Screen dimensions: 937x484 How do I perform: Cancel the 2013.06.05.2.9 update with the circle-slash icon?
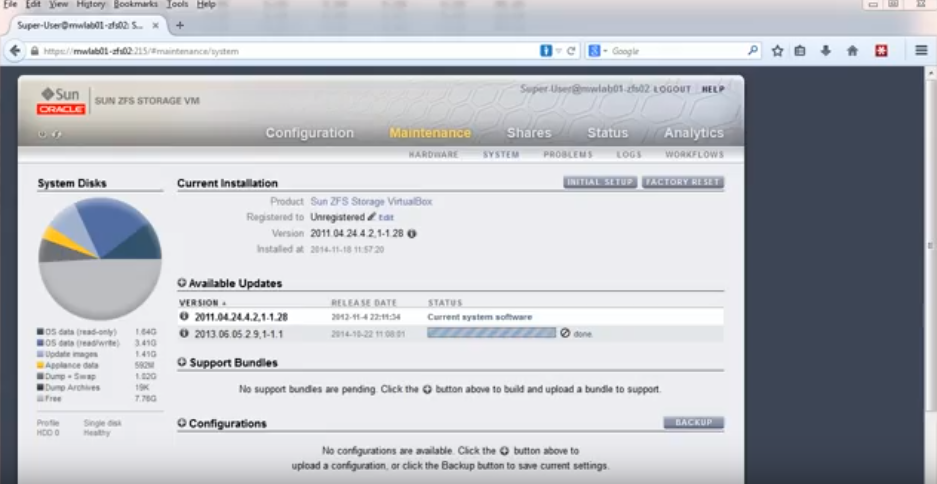click(565, 333)
